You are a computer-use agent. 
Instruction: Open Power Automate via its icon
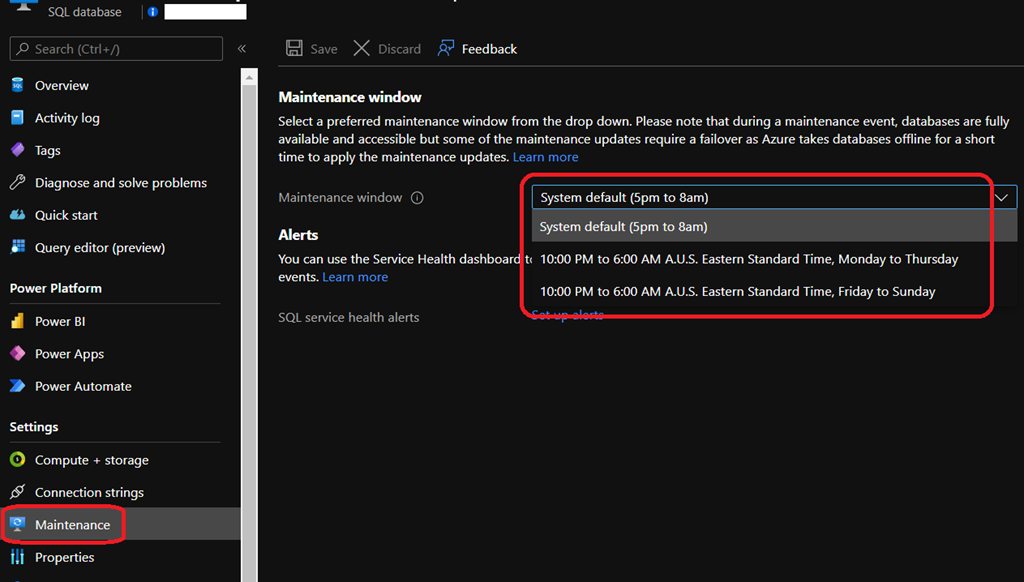coord(17,386)
